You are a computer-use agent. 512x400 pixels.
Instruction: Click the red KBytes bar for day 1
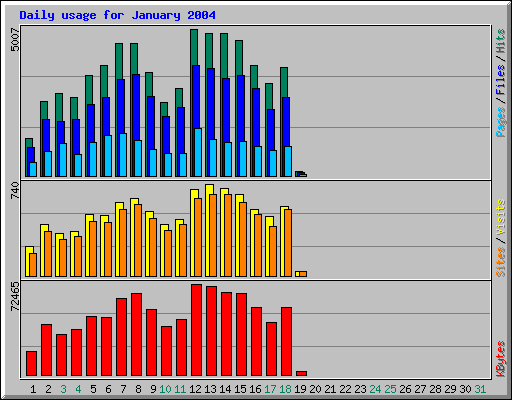pos(31,363)
